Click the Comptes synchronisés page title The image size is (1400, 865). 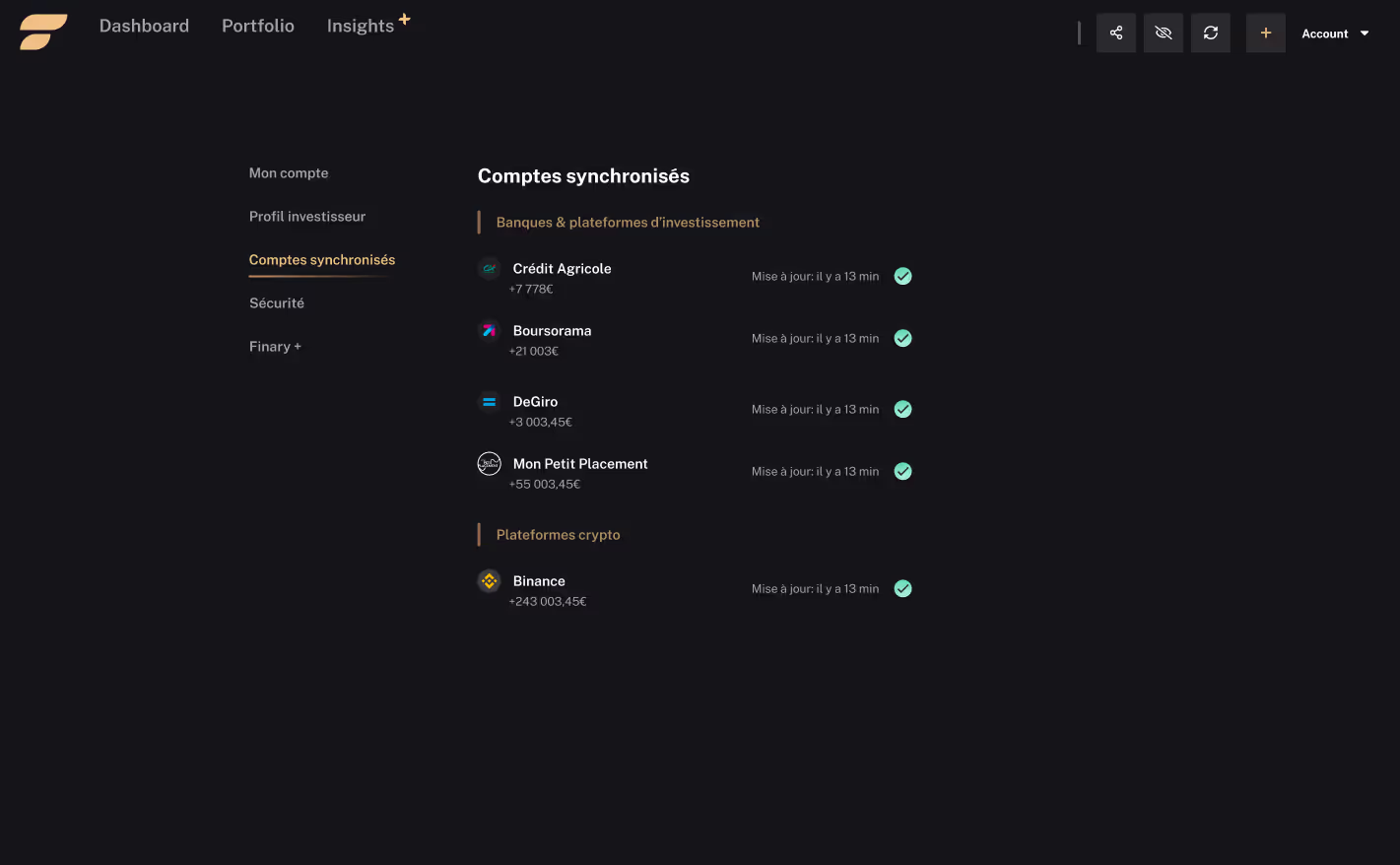coord(583,176)
